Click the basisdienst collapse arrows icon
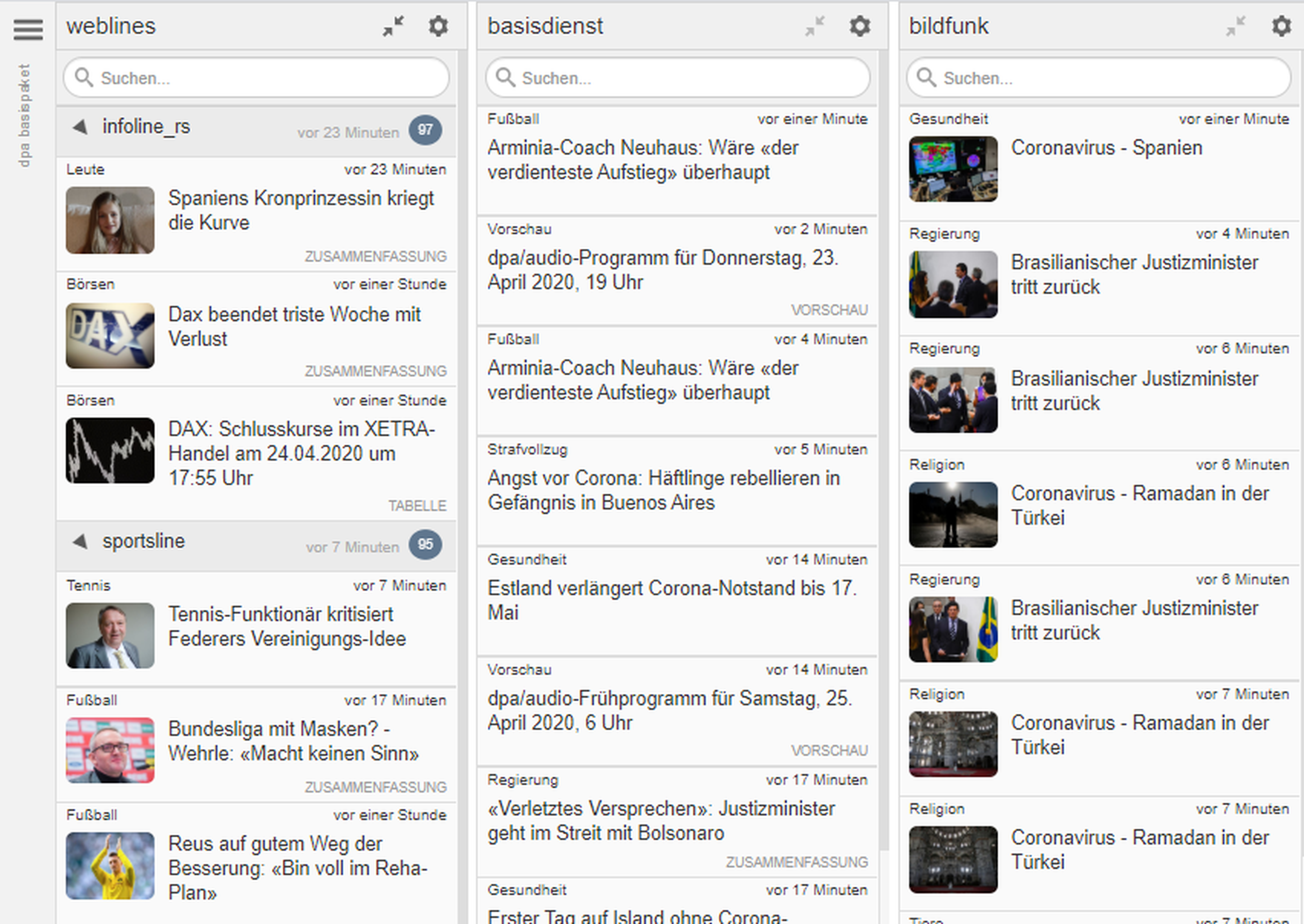This screenshot has height=924, width=1304. pos(815,26)
